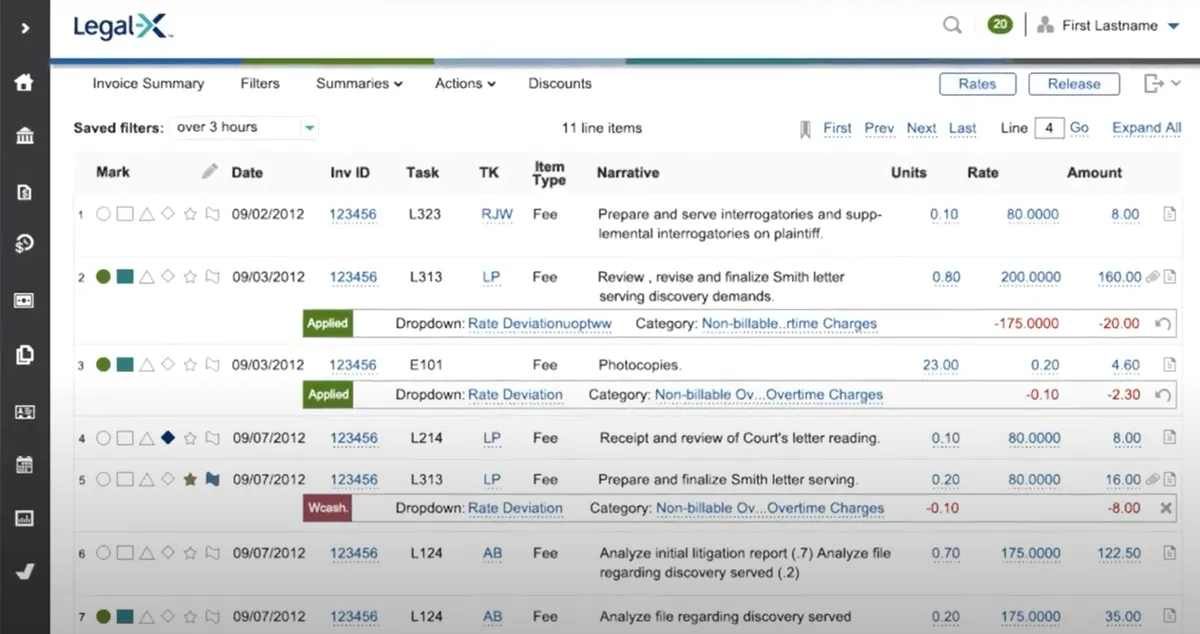Image resolution: width=1200 pixels, height=634 pixels.
Task: Click paperclip attachment icon on row 2
Action: point(1153,277)
